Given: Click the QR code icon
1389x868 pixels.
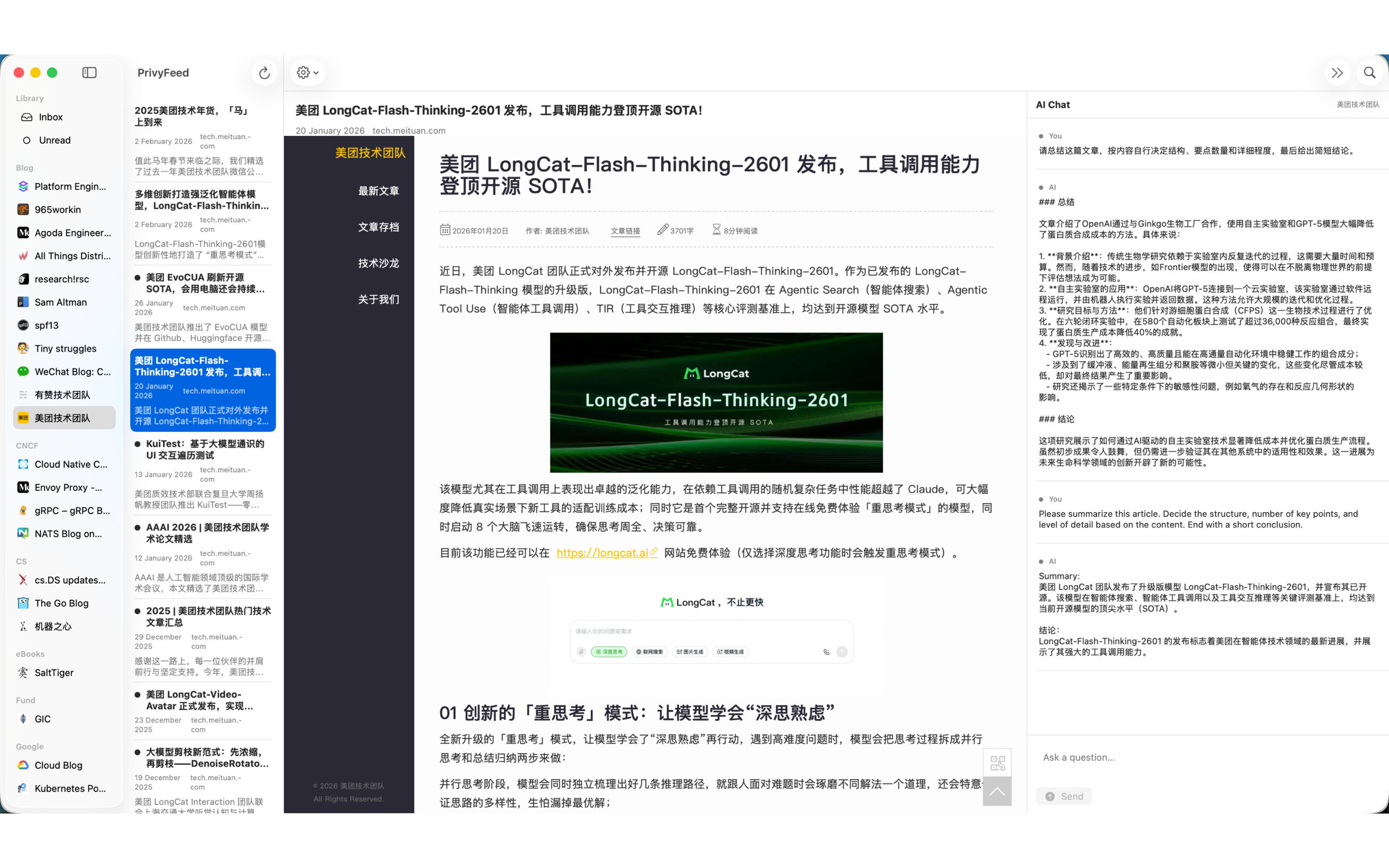Looking at the screenshot, I should 997,763.
